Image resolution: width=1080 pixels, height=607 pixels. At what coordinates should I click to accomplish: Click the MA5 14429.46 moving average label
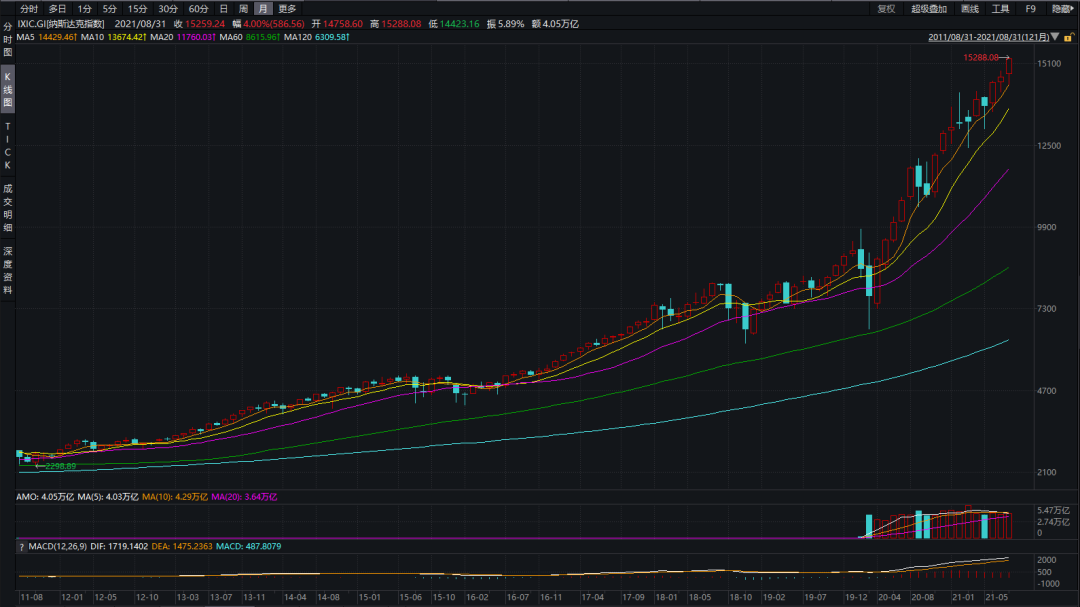pyautogui.click(x=47, y=37)
